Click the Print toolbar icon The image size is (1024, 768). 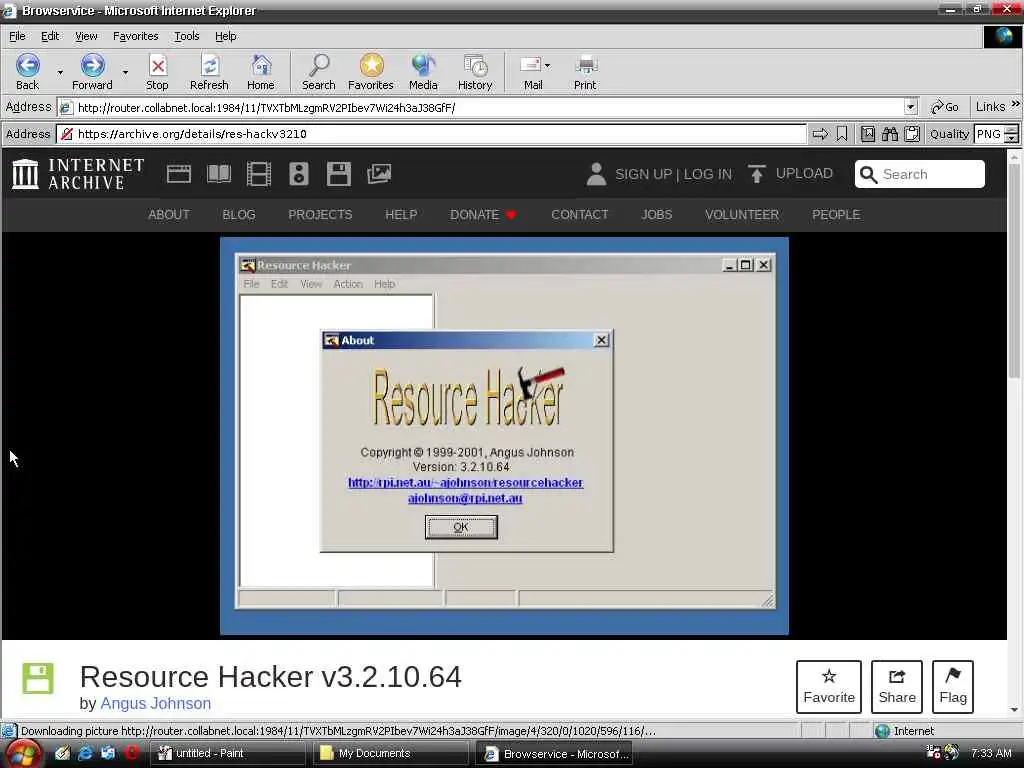click(x=586, y=65)
